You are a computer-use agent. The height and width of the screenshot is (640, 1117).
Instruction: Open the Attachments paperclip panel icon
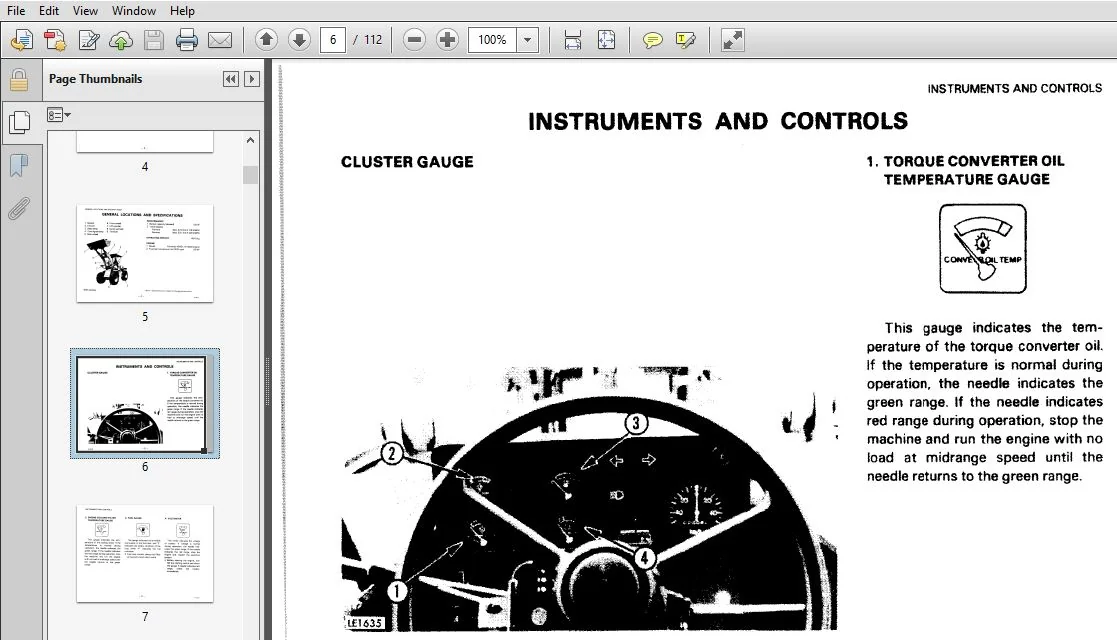(19, 209)
